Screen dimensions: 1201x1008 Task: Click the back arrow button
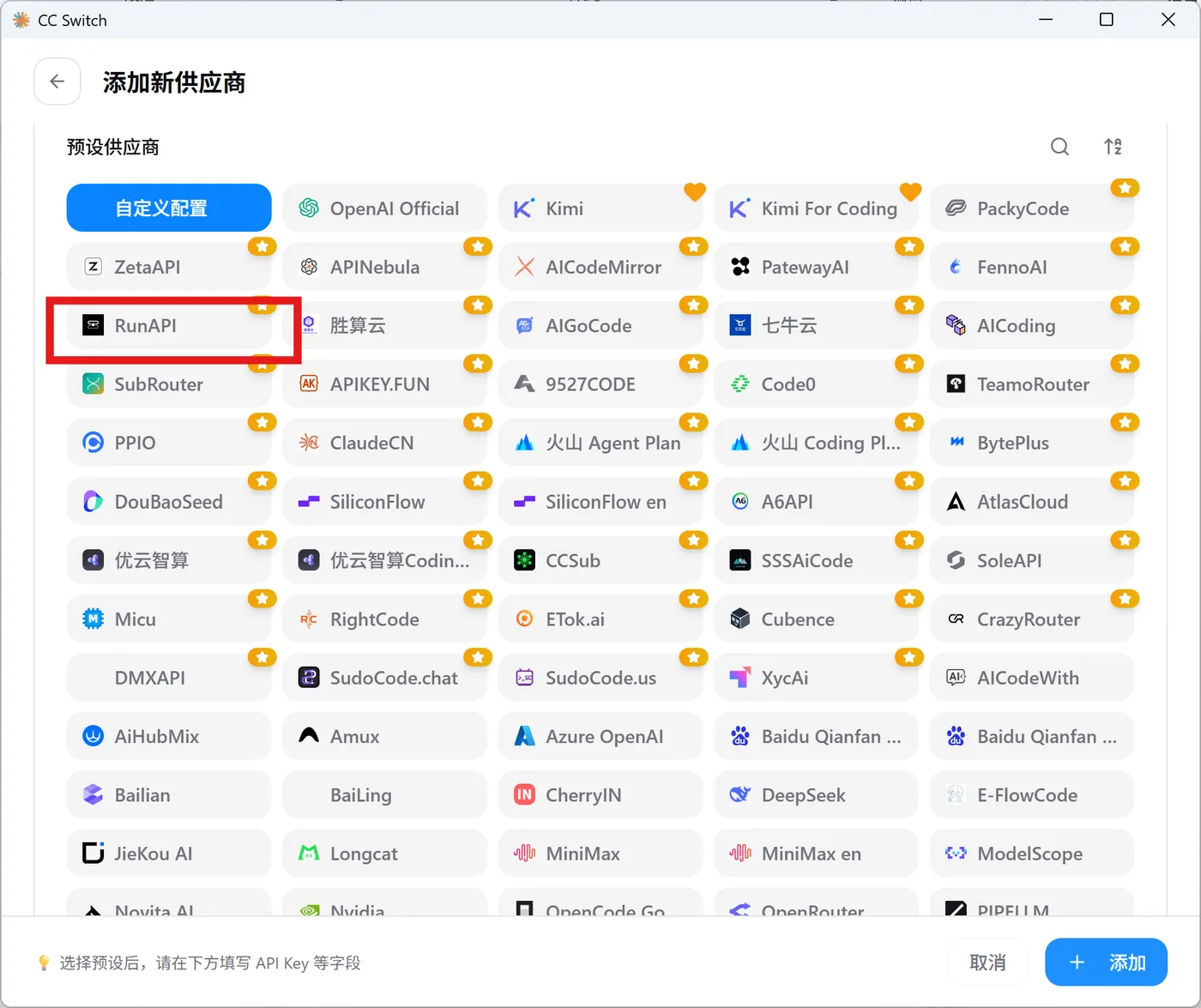57,81
